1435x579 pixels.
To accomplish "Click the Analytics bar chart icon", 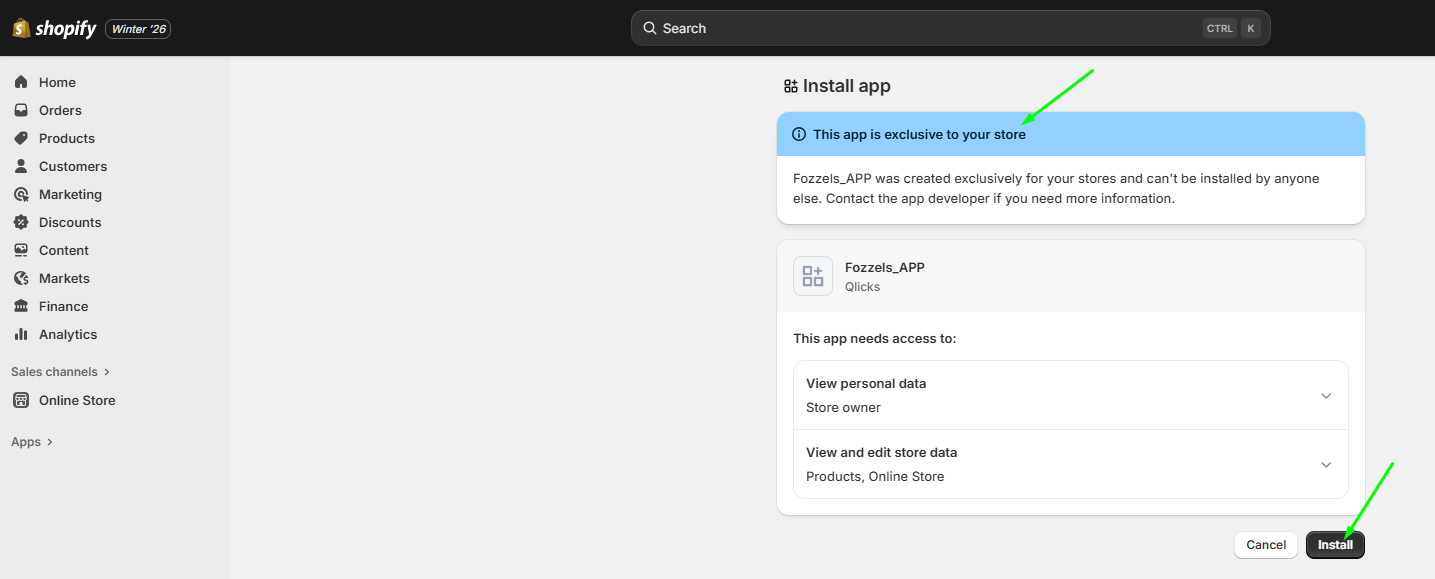I will tap(21, 334).
